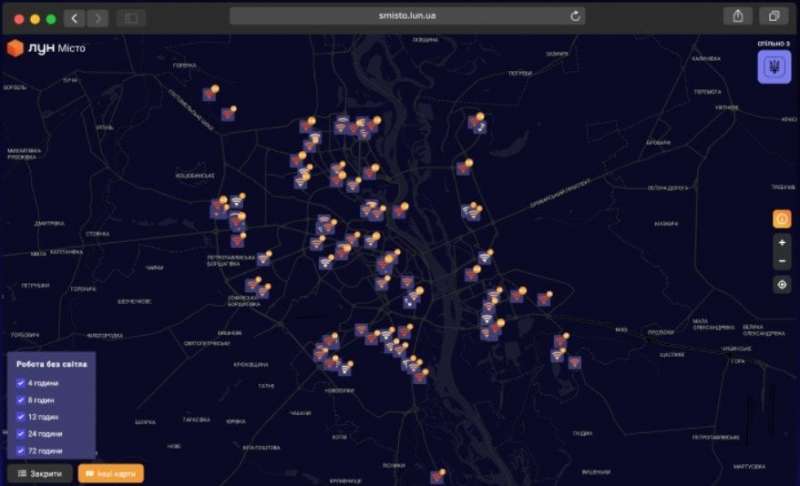Toggle Safari sidebar
The height and width of the screenshot is (486, 800).
pyautogui.click(x=131, y=19)
